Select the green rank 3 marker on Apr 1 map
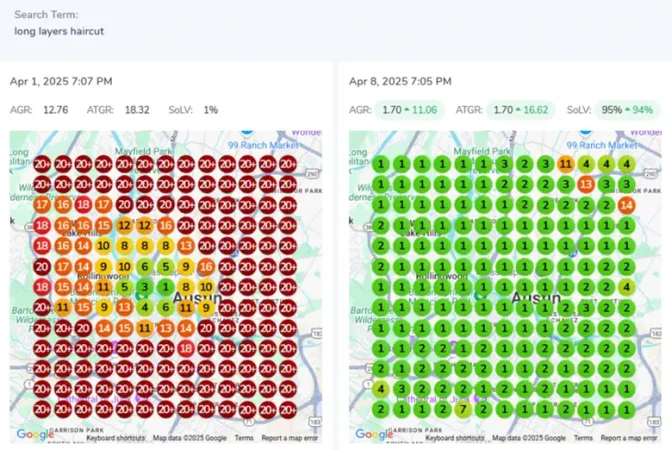The width and height of the screenshot is (672, 450). pyautogui.click(x=145, y=287)
